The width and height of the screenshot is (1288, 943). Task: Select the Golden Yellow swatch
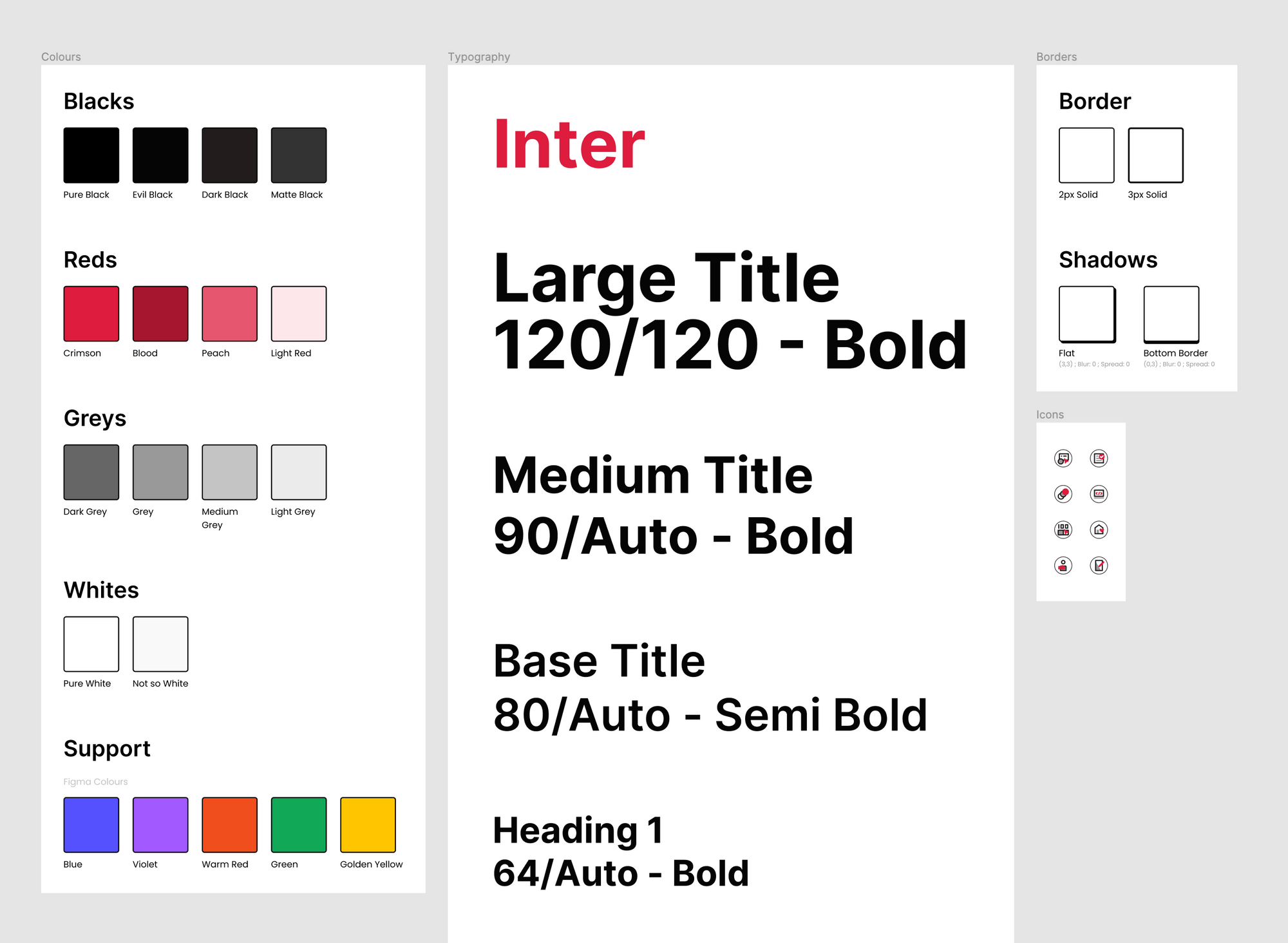click(368, 825)
